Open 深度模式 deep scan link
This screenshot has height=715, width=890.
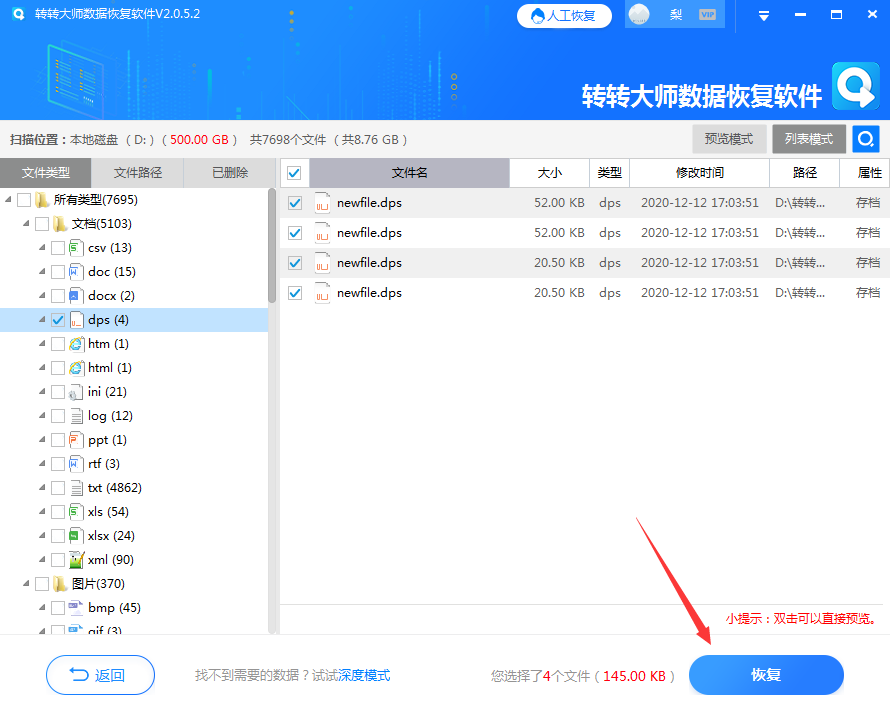363,675
